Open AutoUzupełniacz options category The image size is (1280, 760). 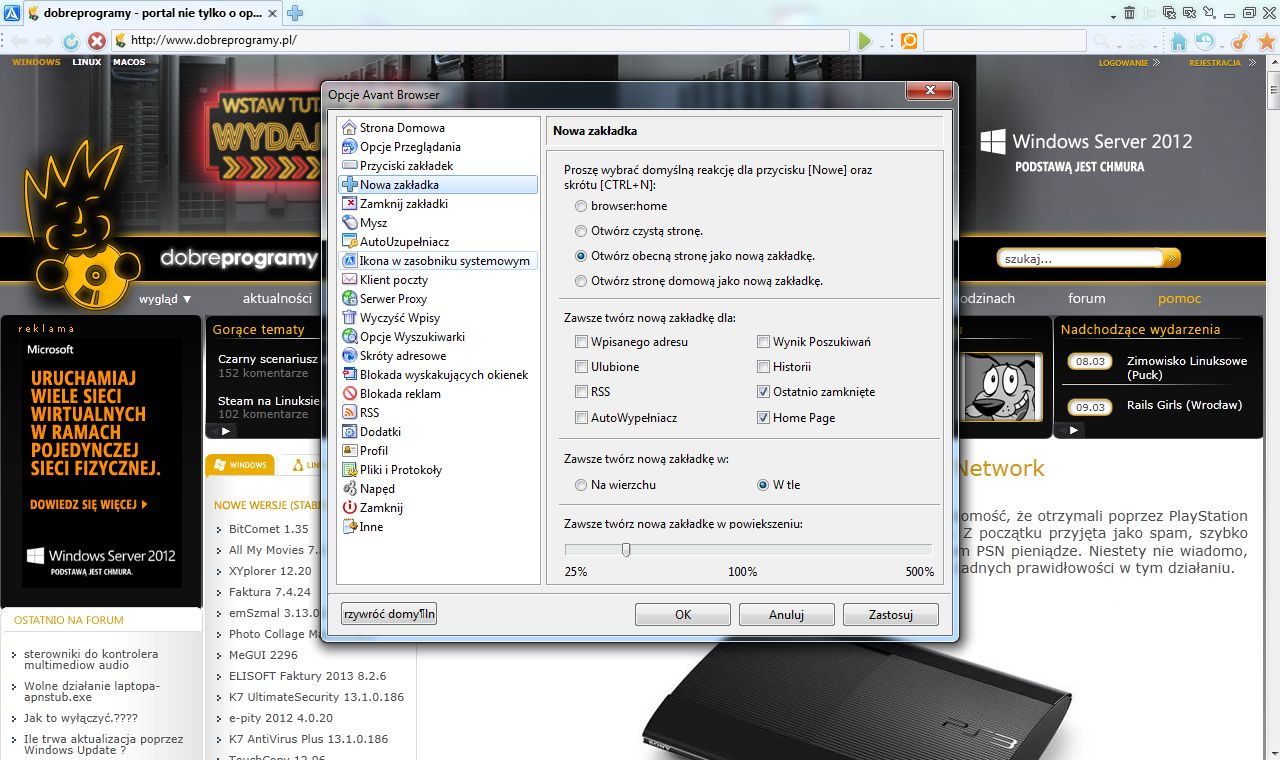tap(404, 242)
